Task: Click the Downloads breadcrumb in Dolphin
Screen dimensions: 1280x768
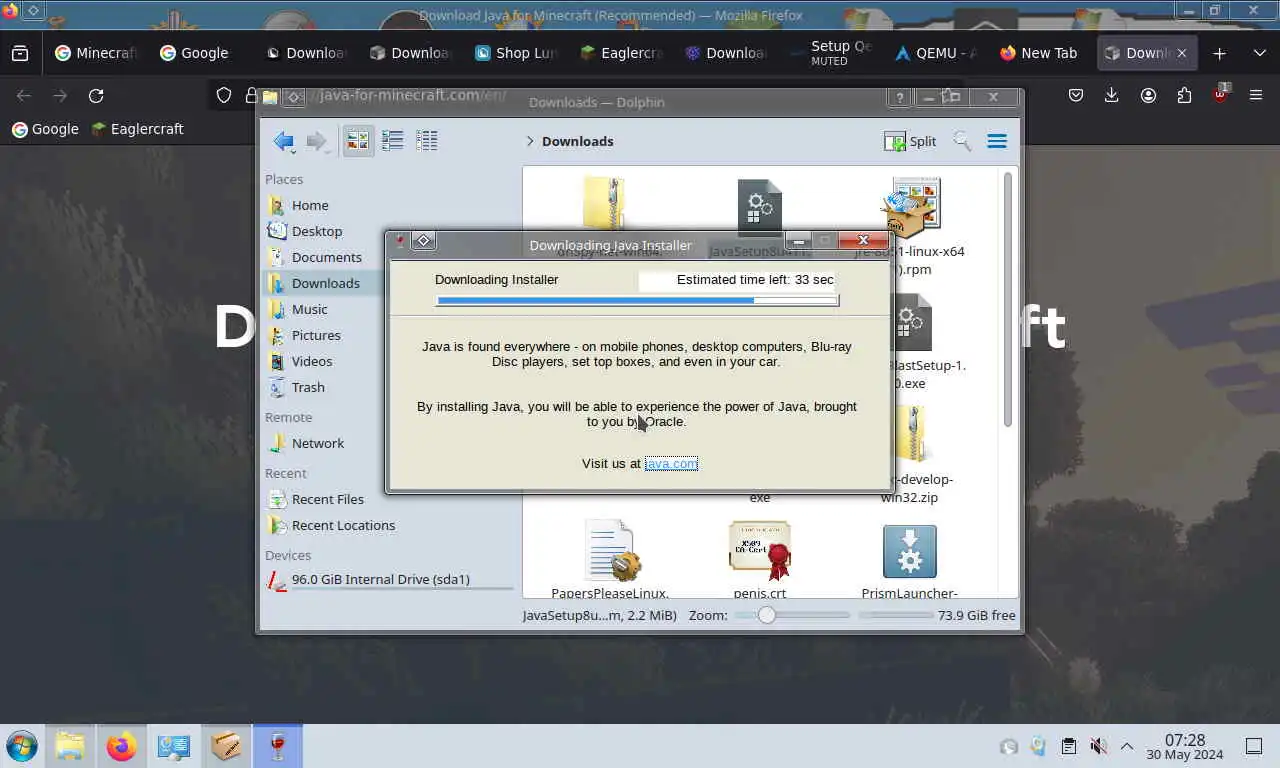Action: [577, 141]
